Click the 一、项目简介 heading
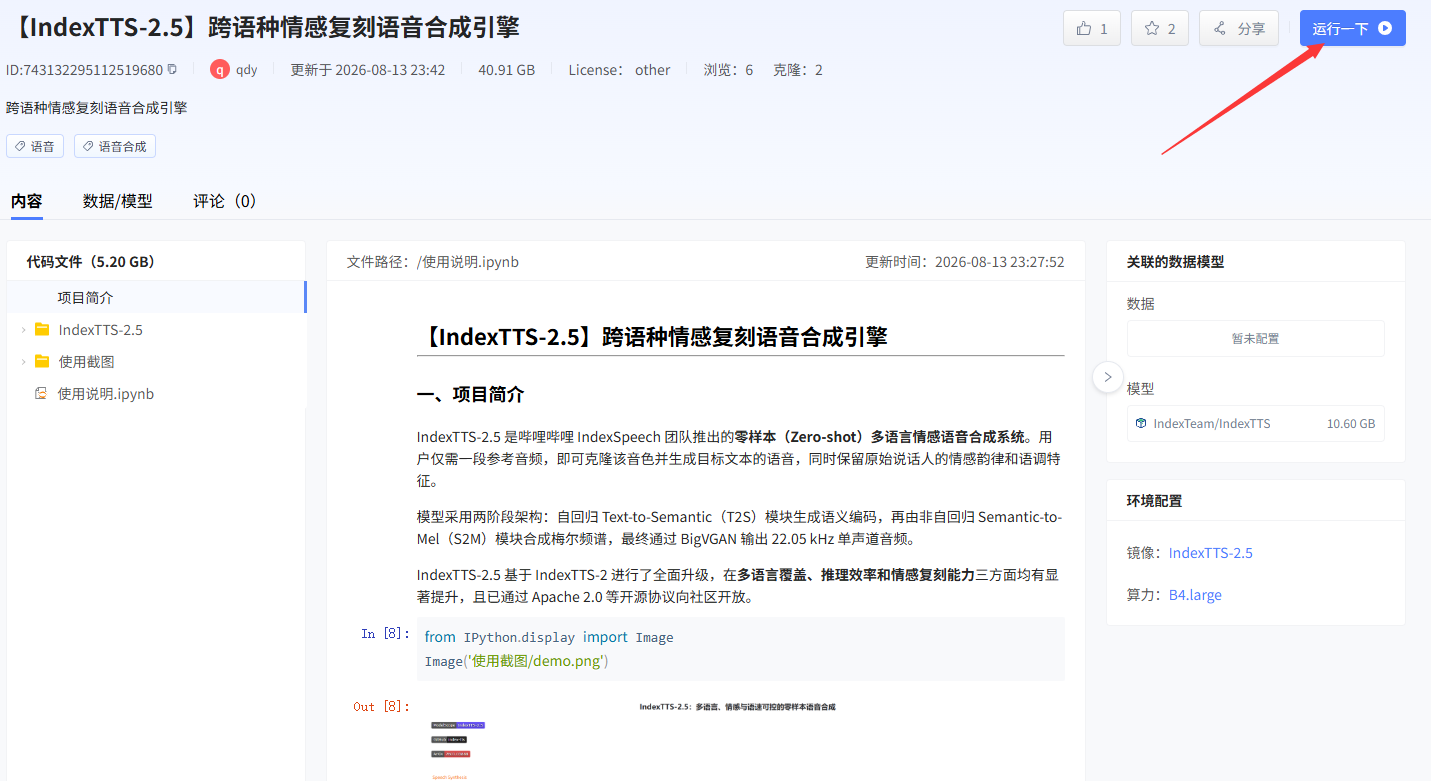 coord(470,394)
